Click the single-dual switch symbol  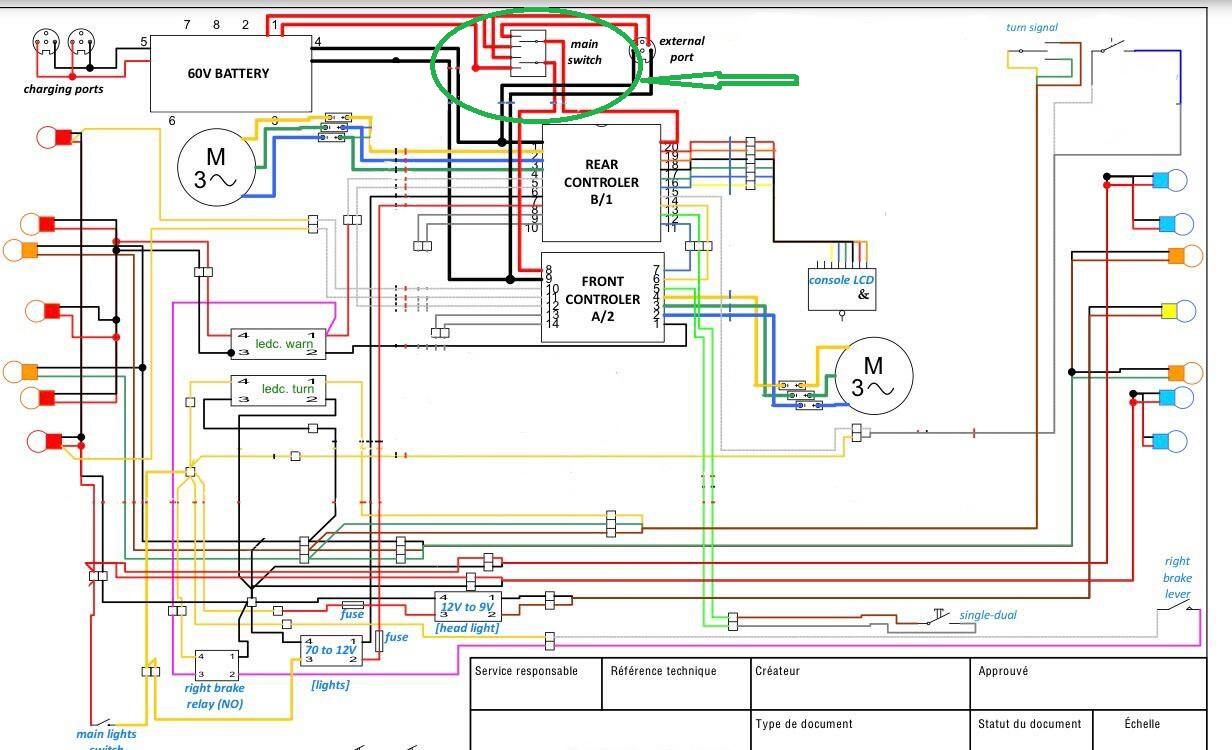[x=940, y=617]
